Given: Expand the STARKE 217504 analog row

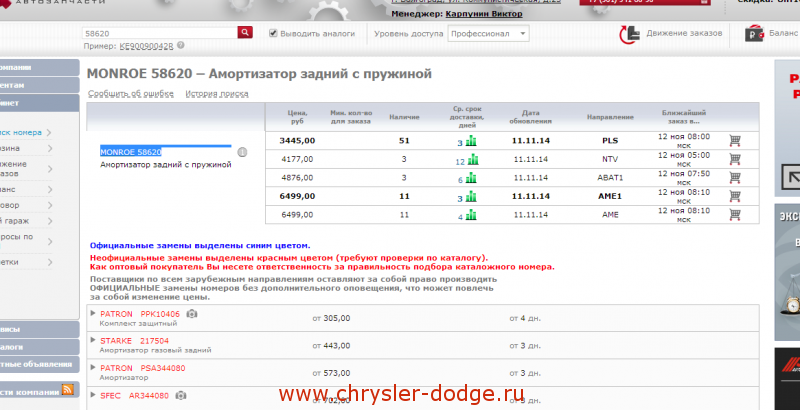Looking at the screenshot, I should coord(93,340).
